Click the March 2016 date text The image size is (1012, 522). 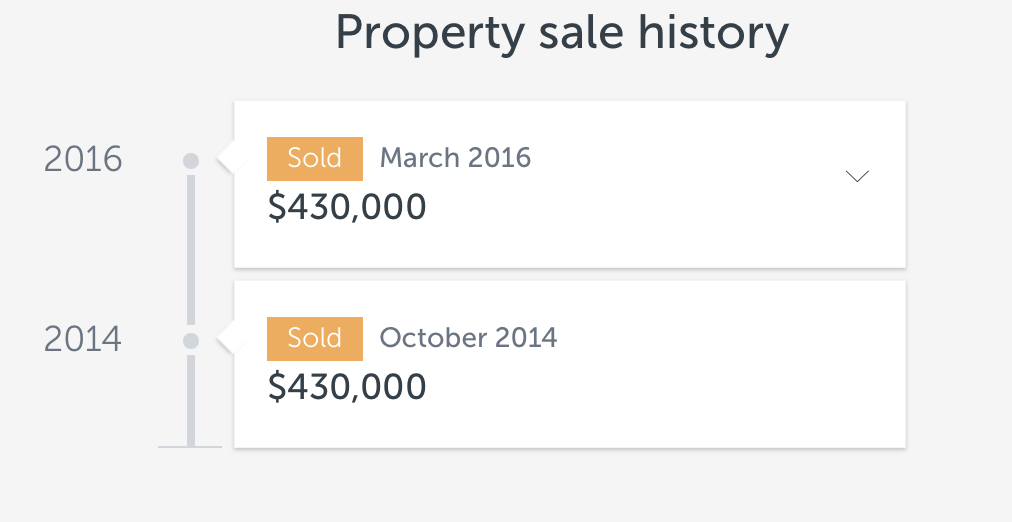click(455, 158)
